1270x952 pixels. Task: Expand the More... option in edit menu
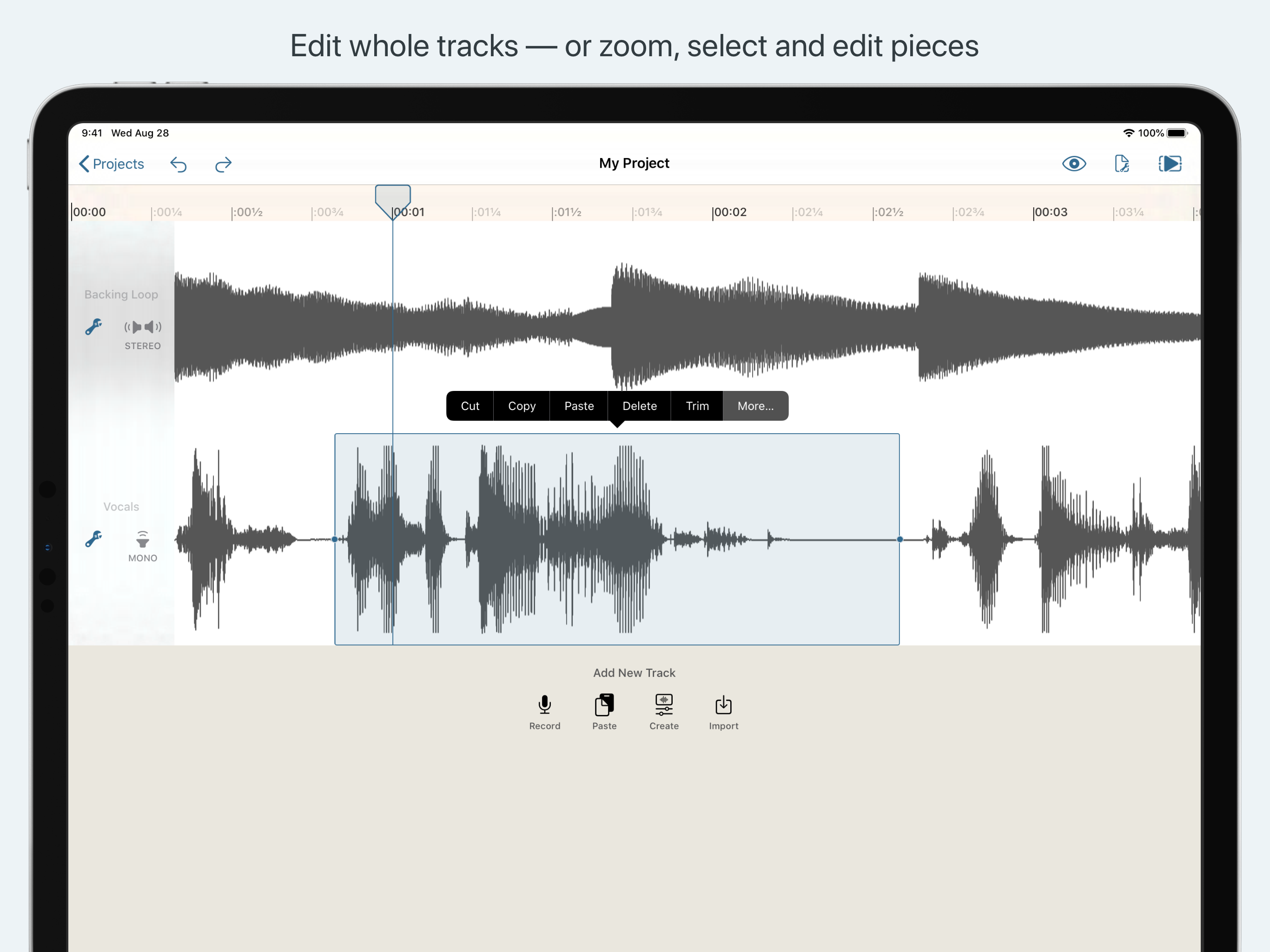755,406
